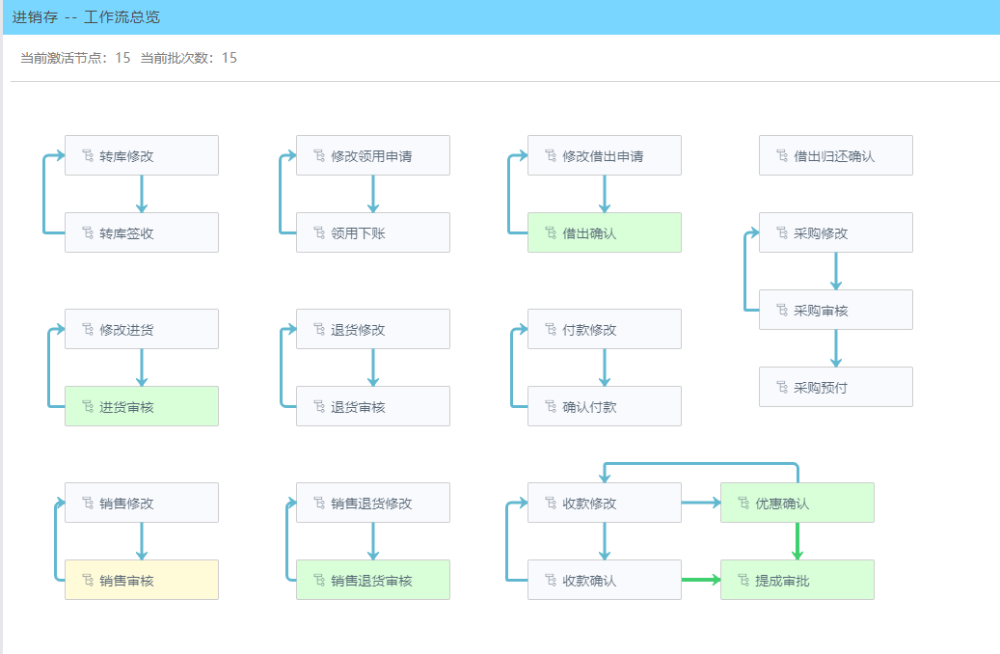Click the tree icon in the 优惠确认 node

pos(744,502)
